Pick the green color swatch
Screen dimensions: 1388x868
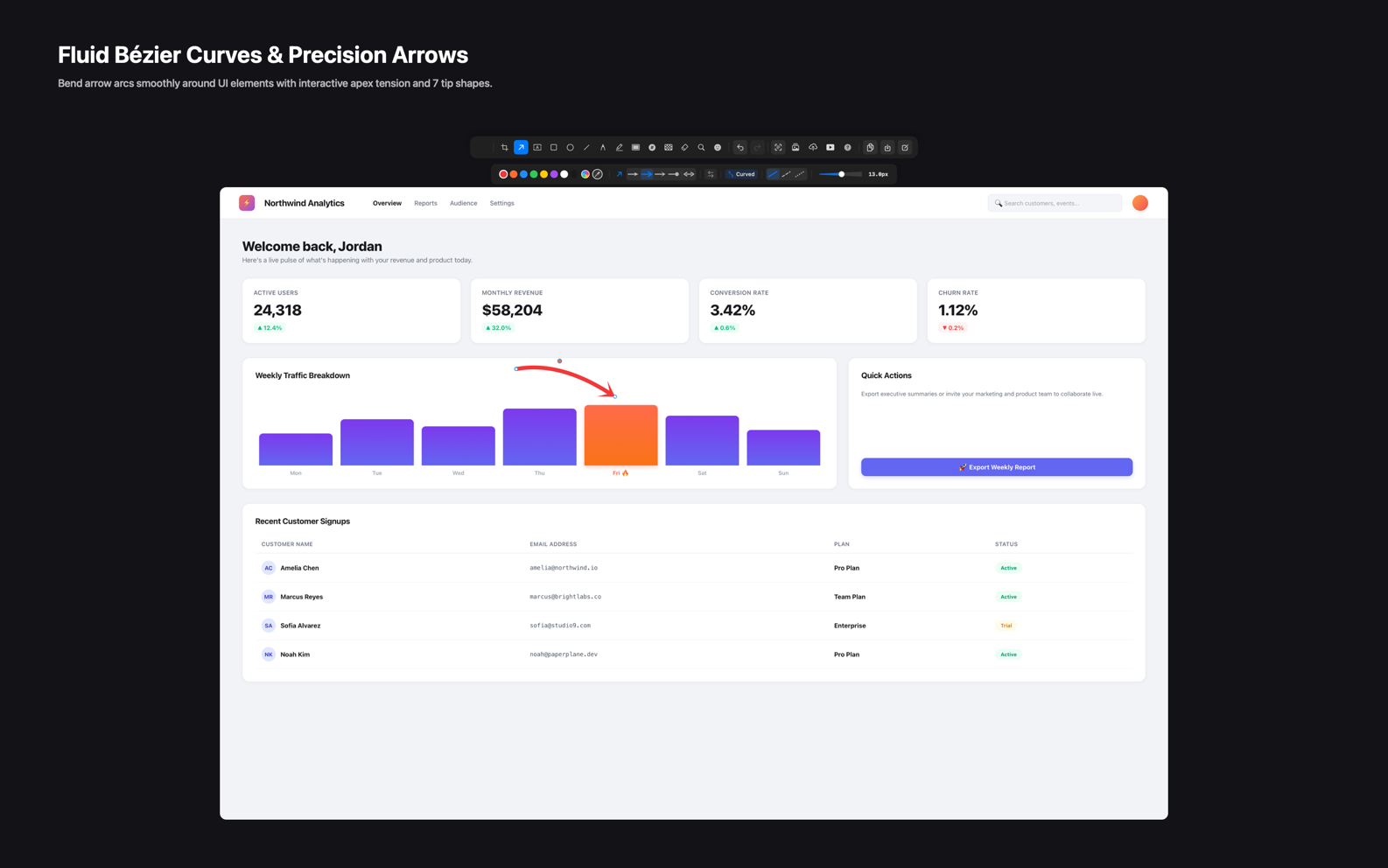coord(534,174)
